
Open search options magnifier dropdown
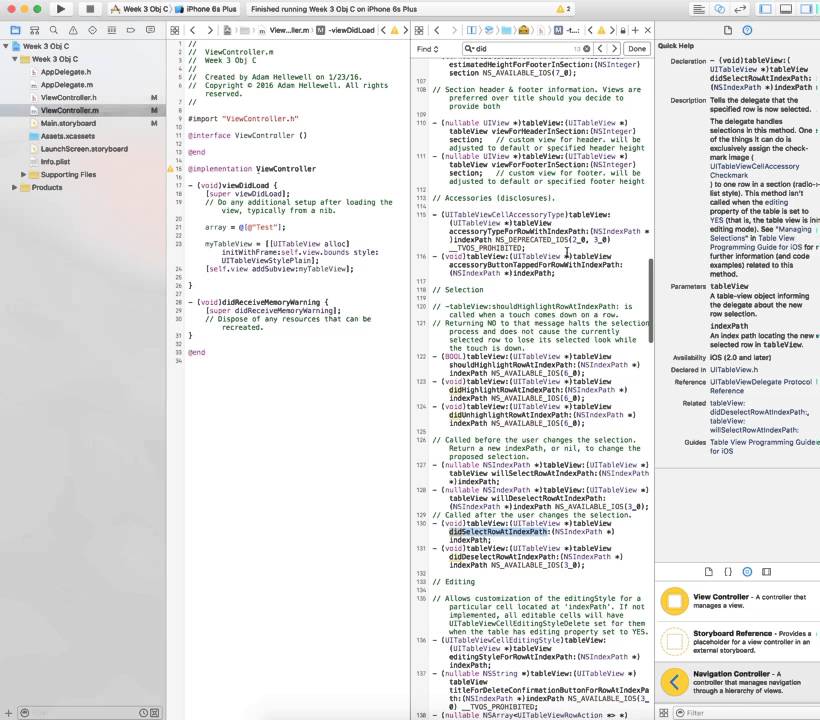(469, 49)
